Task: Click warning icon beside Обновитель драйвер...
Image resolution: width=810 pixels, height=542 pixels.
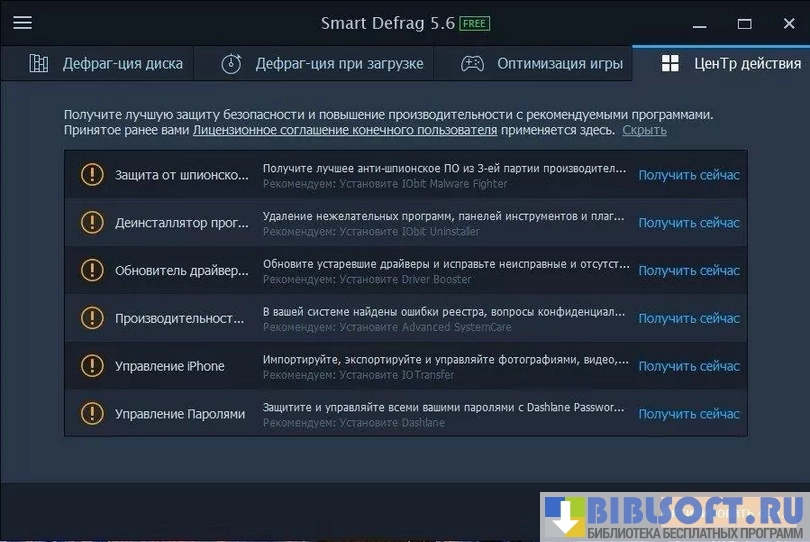Action: [92, 270]
